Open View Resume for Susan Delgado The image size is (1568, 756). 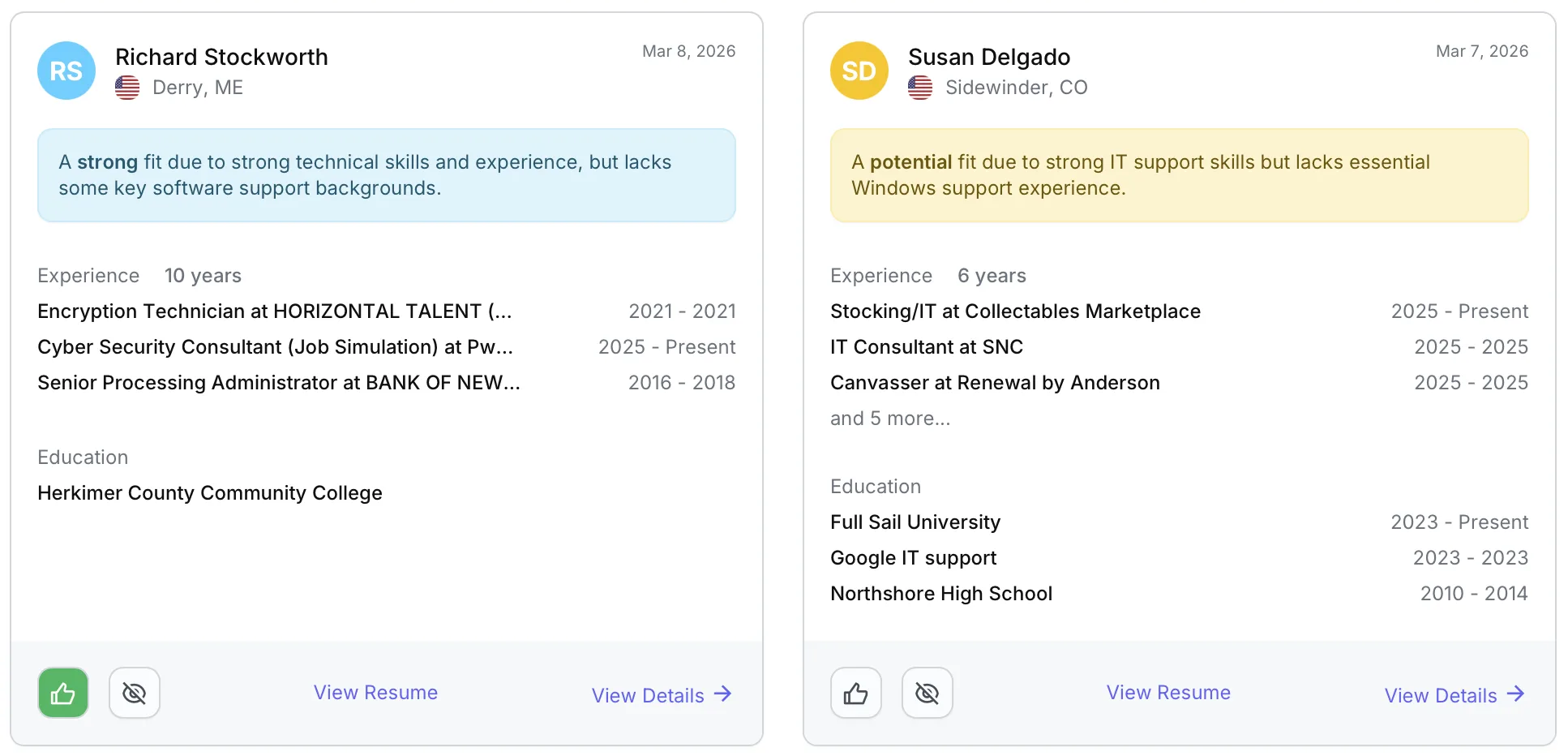click(x=1168, y=693)
